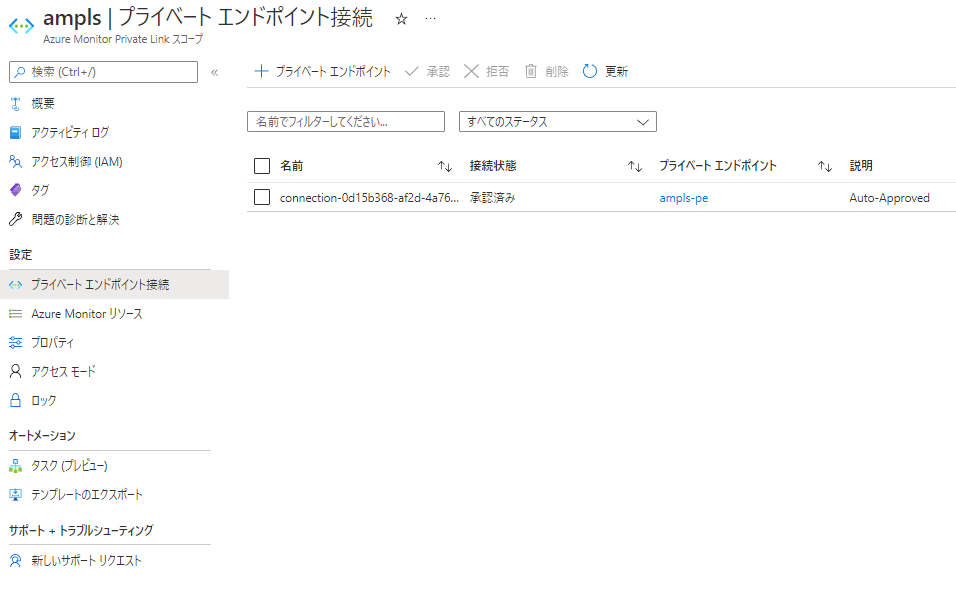Sort by 接続状態 column arrows
956x595 pixels.
point(635,166)
